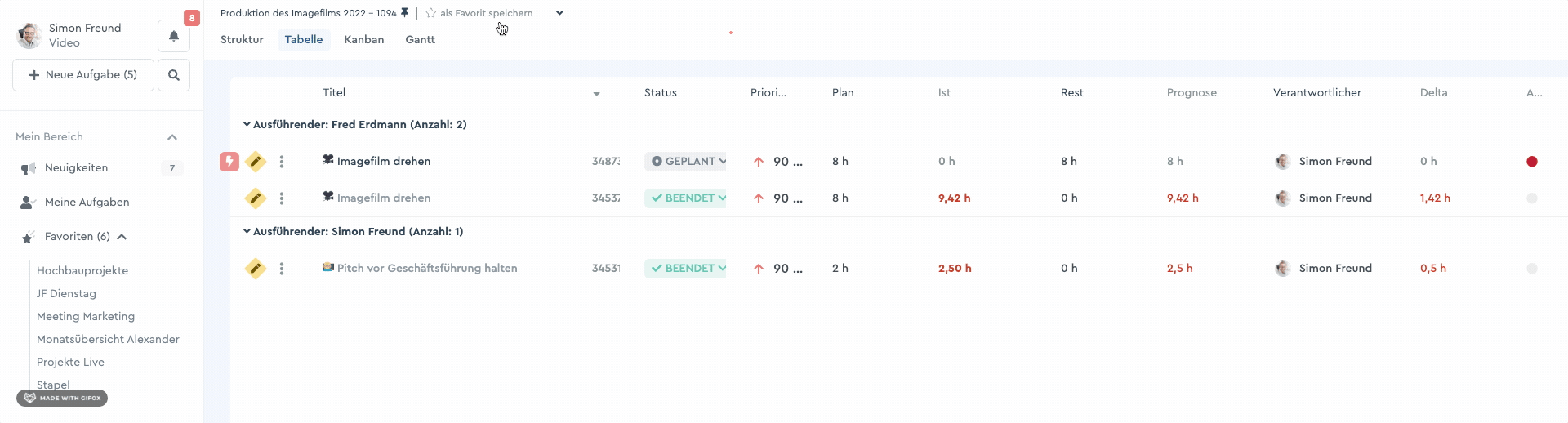The height and width of the screenshot is (423, 1568).
Task: Click red status dot in first row
Action: click(x=1532, y=162)
